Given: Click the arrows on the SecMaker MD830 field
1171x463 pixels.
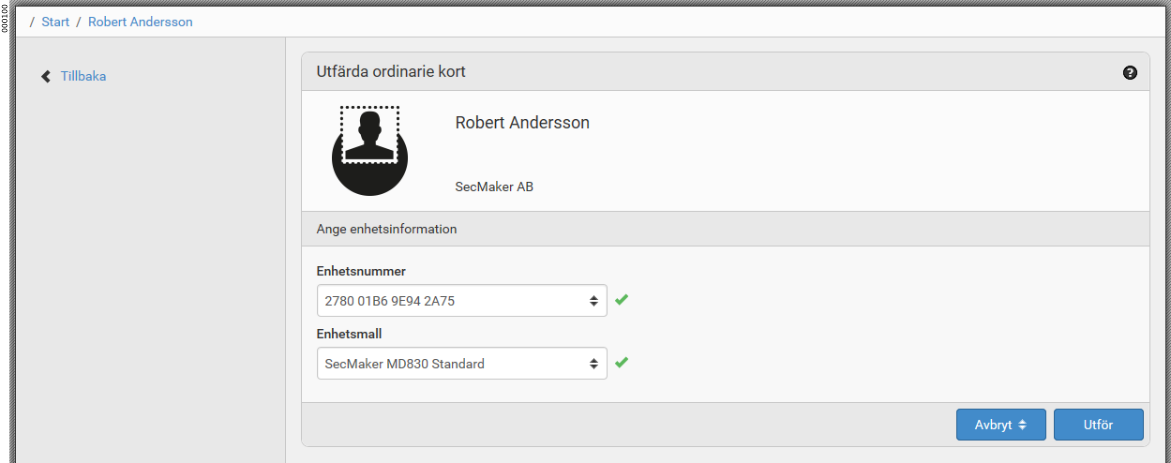Looking at the screenshot, I should pos(593,364).
